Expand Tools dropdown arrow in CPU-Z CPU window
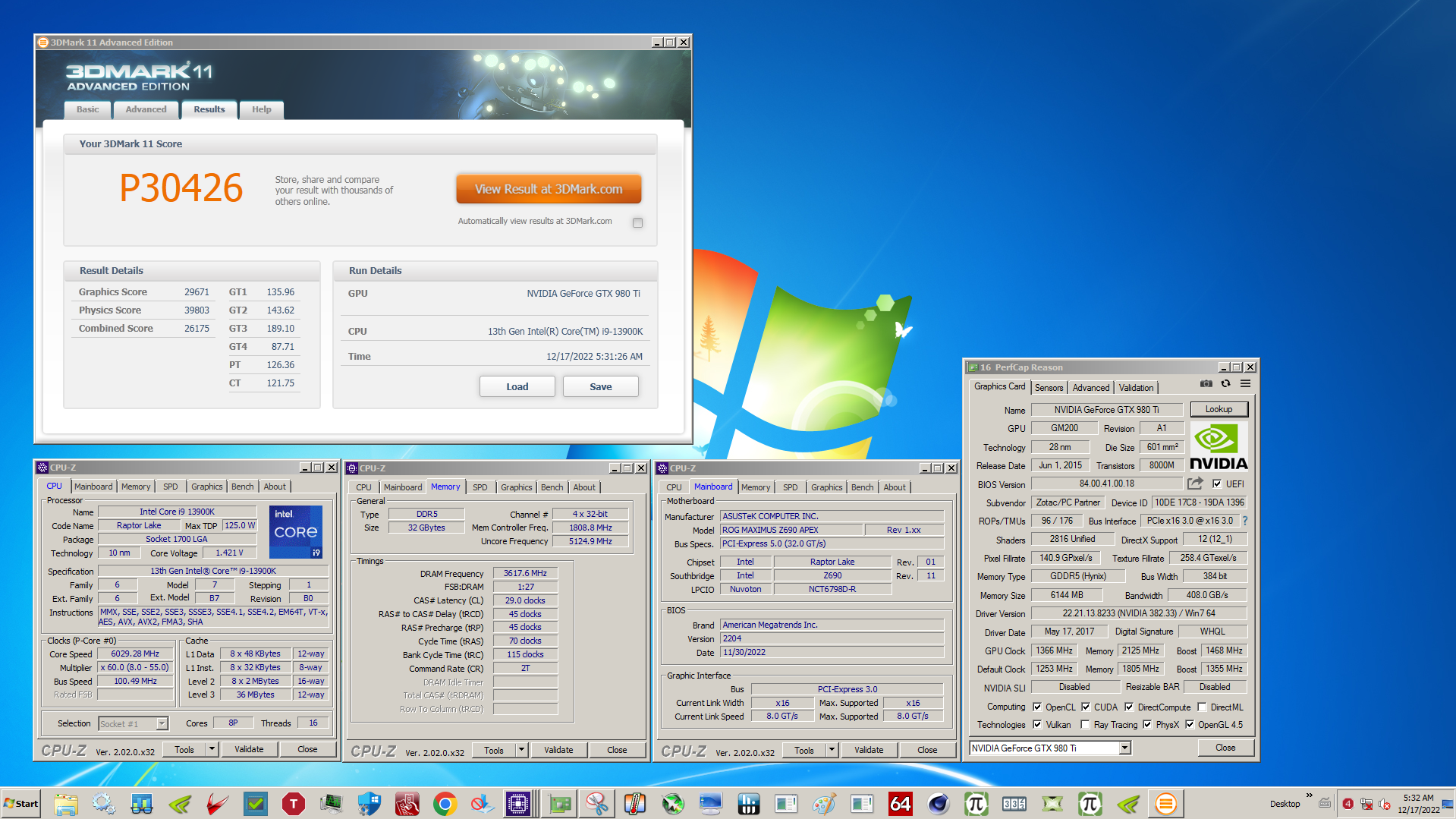Viewport: 1456px width, 819px height. (212, 749)
